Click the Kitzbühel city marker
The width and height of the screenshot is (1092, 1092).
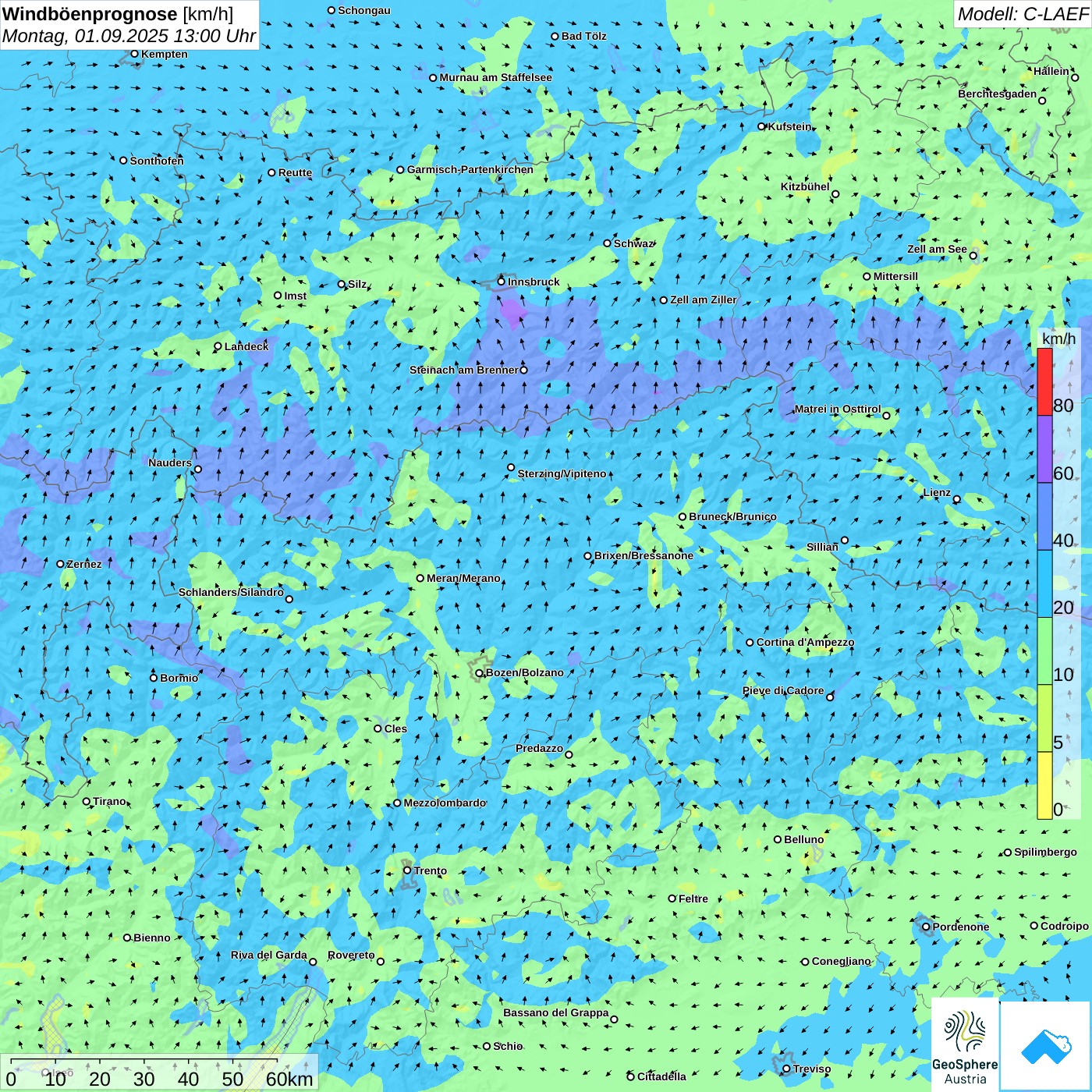(835, 194)
